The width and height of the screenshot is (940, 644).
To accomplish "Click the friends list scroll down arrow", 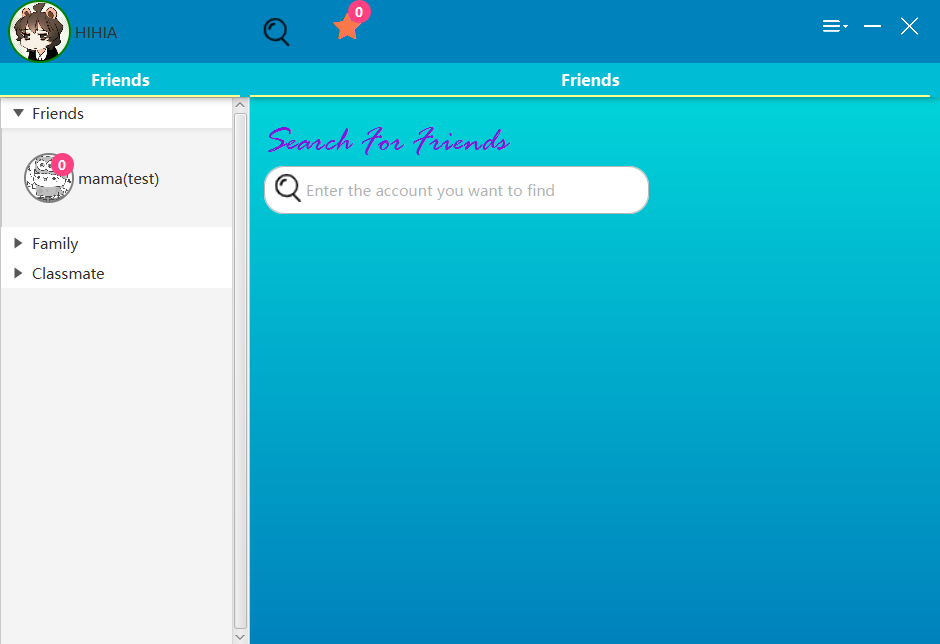I will tap(240, 637).
